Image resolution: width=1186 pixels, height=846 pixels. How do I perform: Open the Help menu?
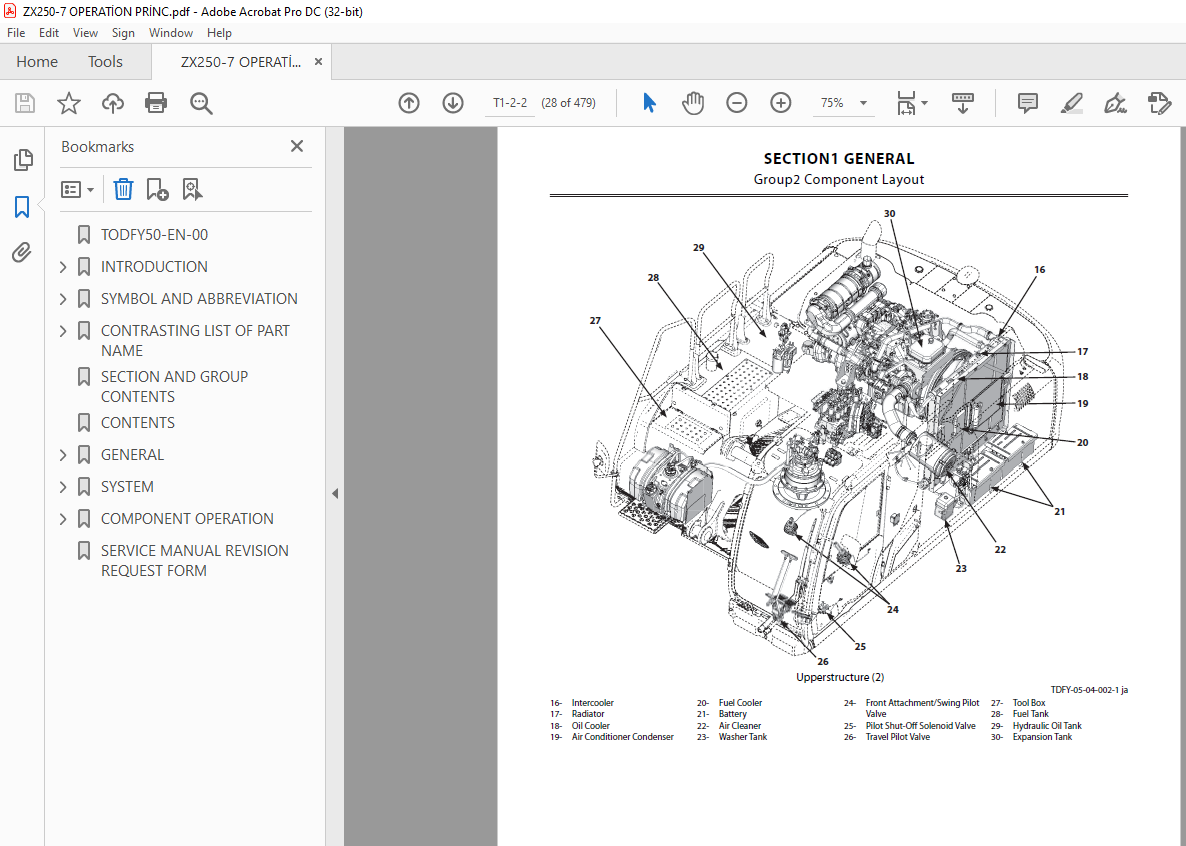pos(219,33)
